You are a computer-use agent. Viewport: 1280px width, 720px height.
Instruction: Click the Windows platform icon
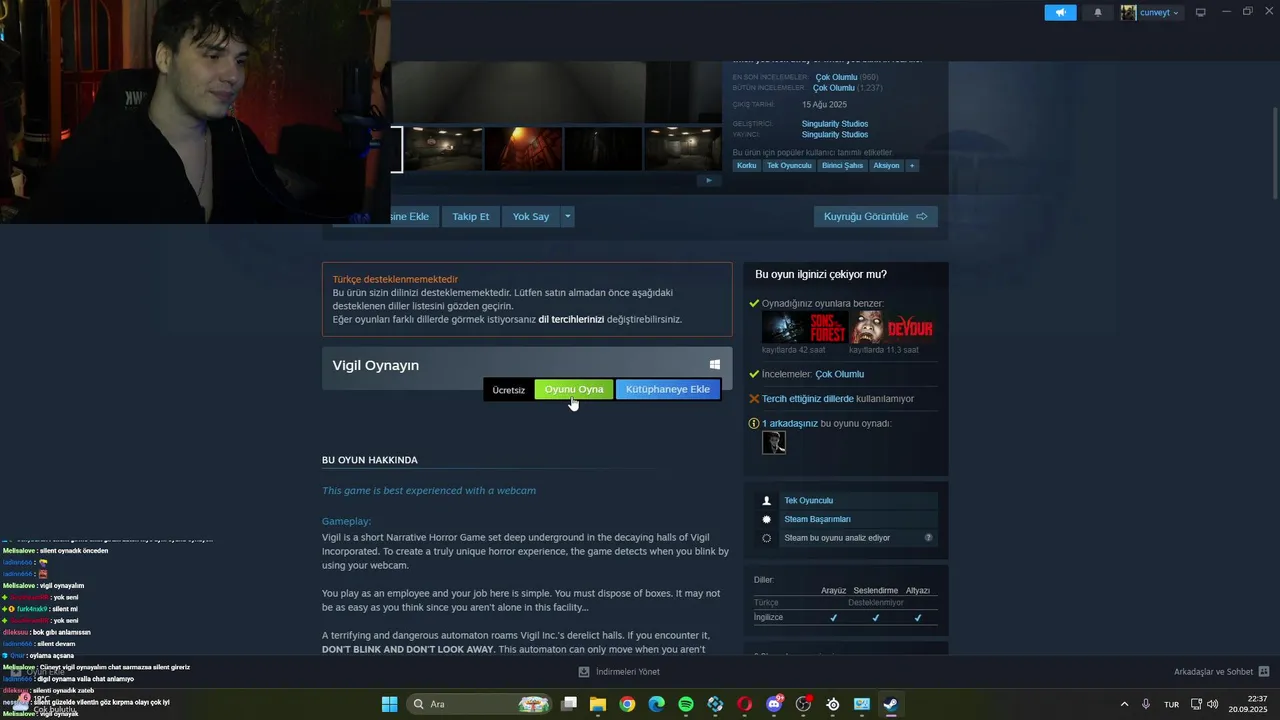click(x=715, y=365)
